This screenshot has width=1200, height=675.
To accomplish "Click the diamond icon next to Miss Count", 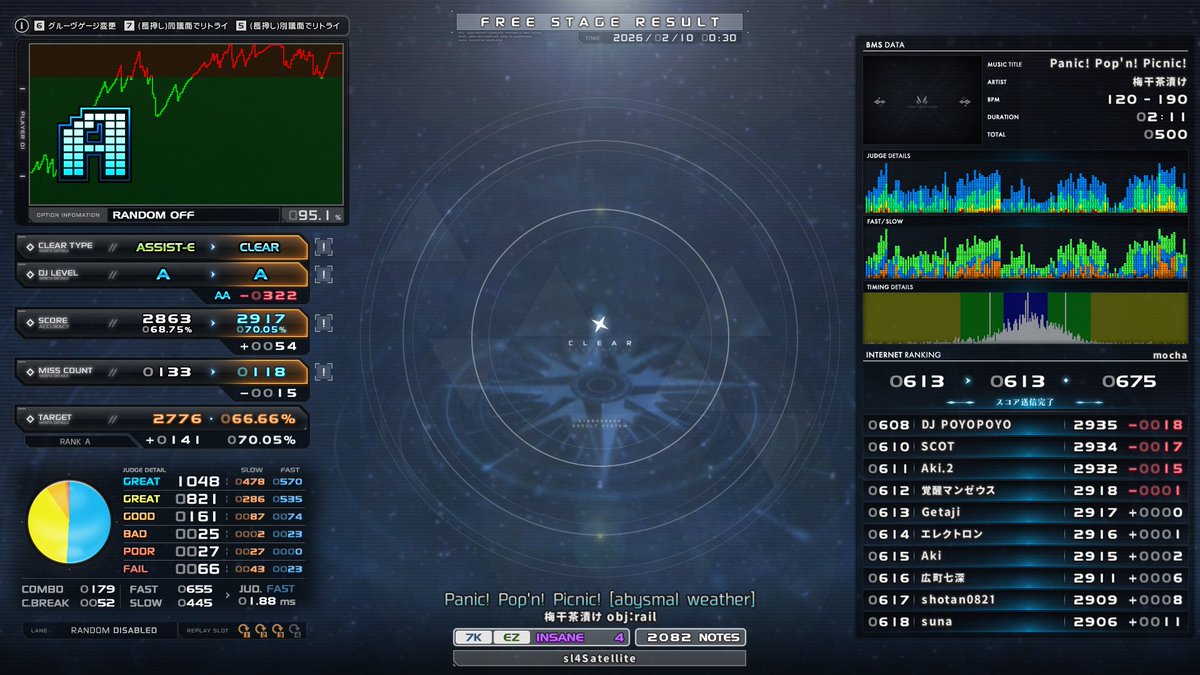I will click(x=30, y=371).
